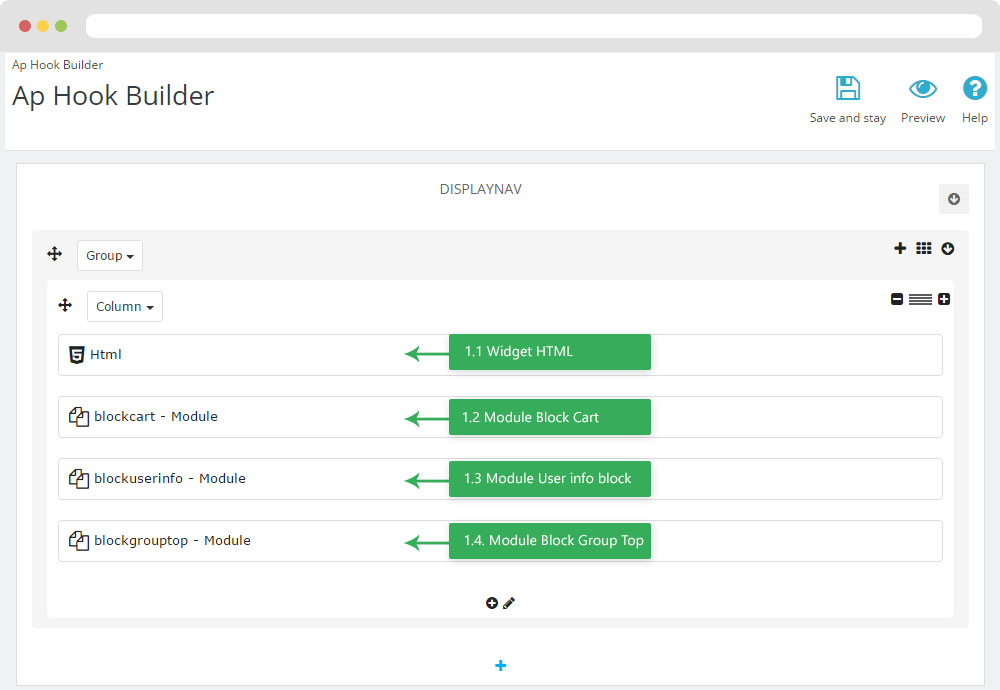
Task: Open the Group column grid layout icon
Action: [x=923, y=248]
